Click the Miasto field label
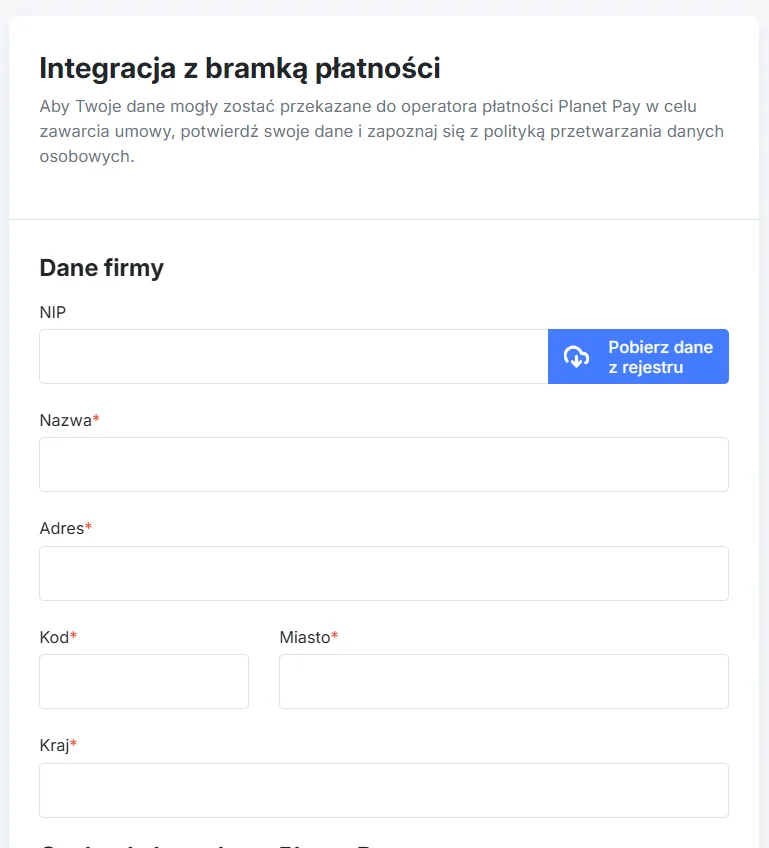 tap(303, 636)
